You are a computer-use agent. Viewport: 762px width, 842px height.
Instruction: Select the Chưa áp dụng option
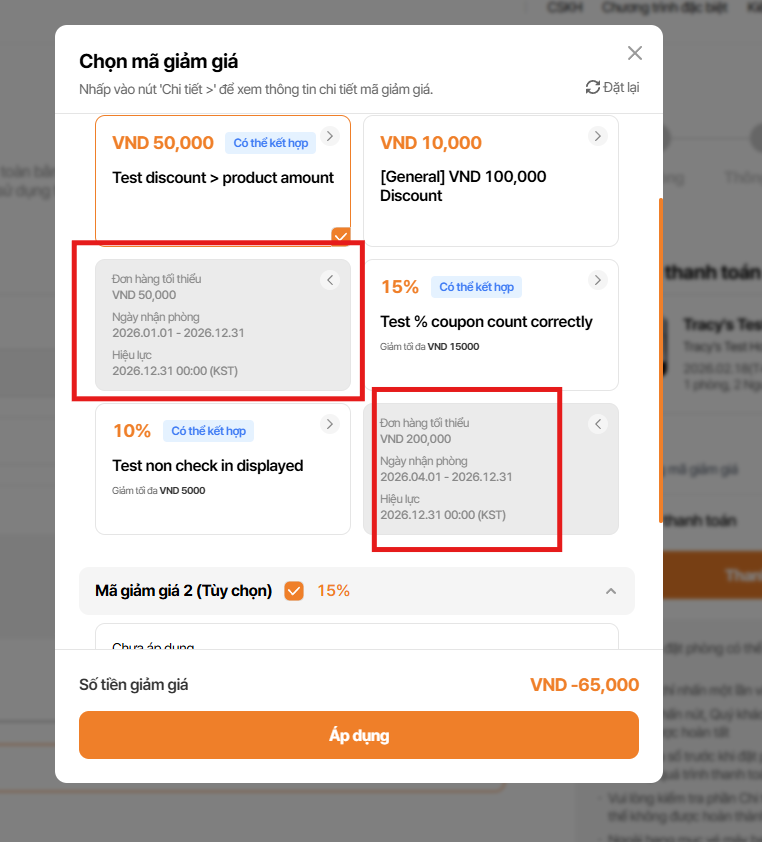click(x=153, y=645)
